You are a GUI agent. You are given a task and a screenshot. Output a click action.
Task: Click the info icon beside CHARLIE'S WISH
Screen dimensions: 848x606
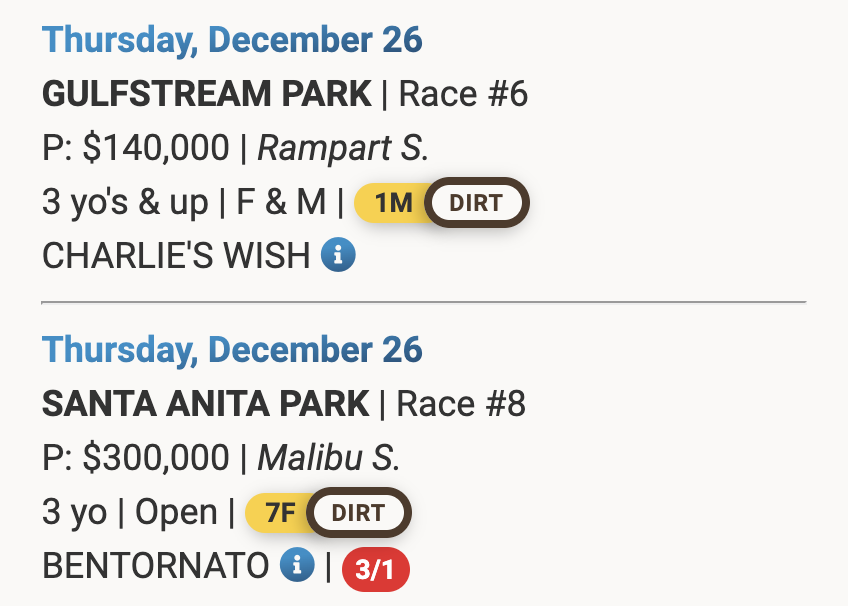(x=338, y=256)
